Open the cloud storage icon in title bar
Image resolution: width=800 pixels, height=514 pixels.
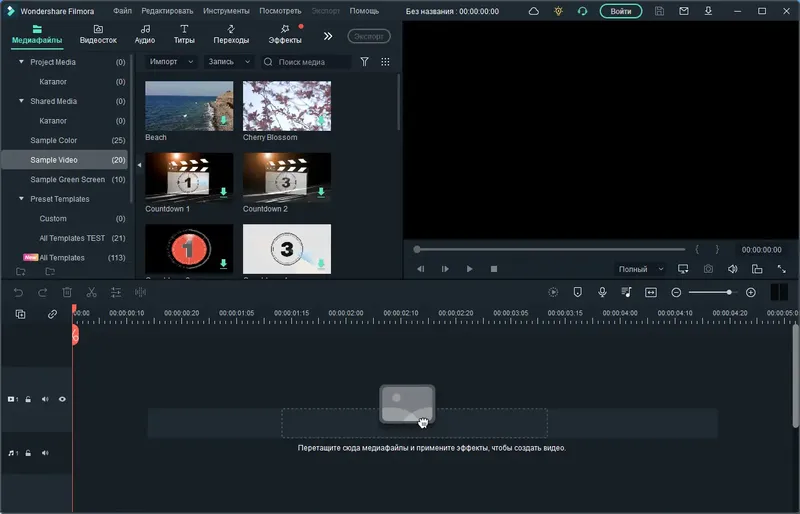pos(533,11)
